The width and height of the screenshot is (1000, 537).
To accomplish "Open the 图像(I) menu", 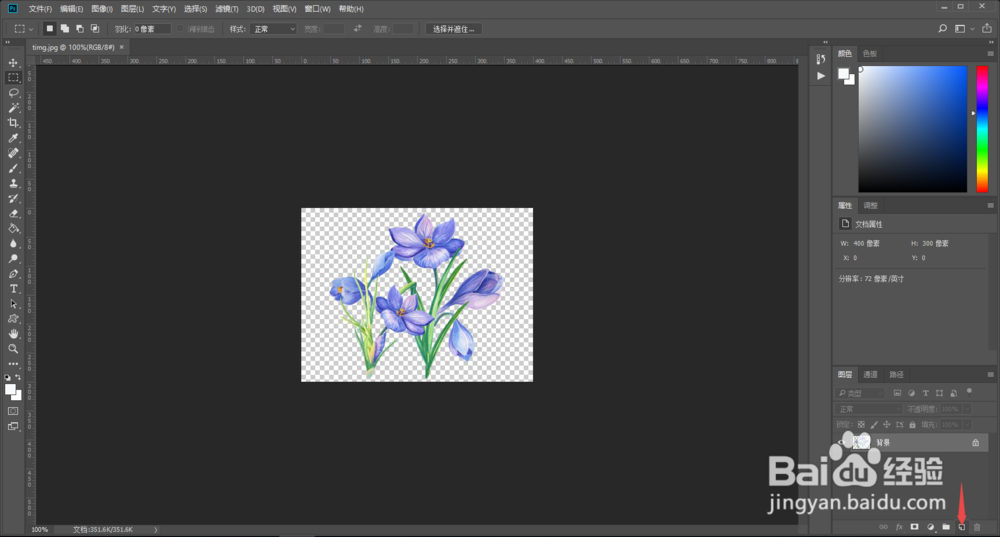I will point(102,9).
